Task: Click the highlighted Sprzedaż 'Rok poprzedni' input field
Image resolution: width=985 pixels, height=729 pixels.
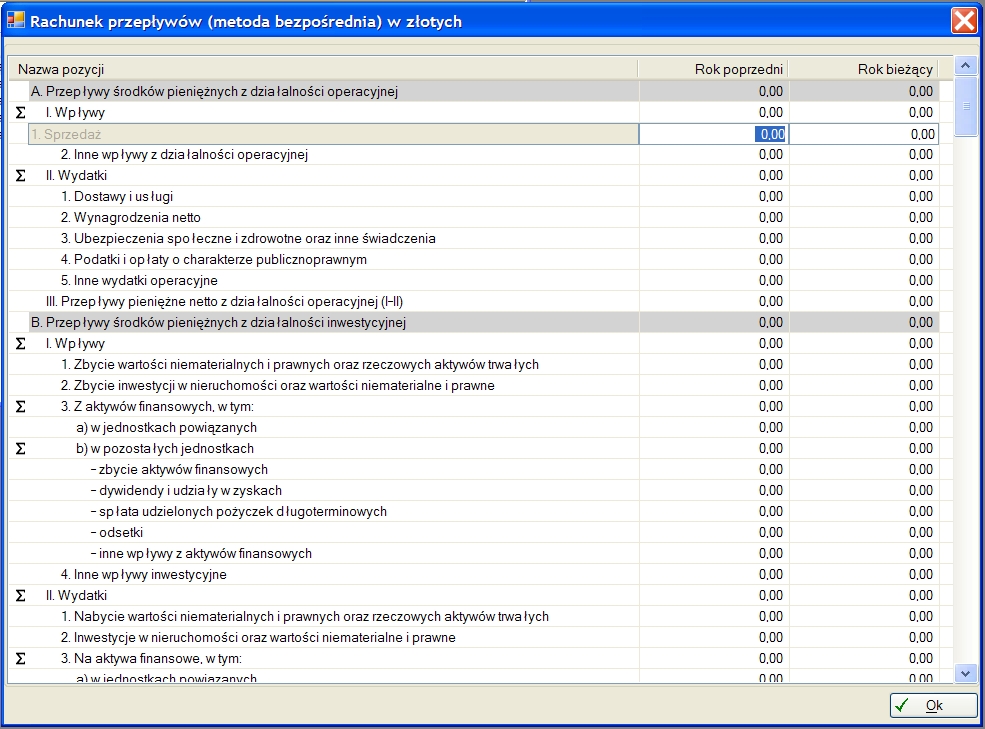Action: point(714,134)
